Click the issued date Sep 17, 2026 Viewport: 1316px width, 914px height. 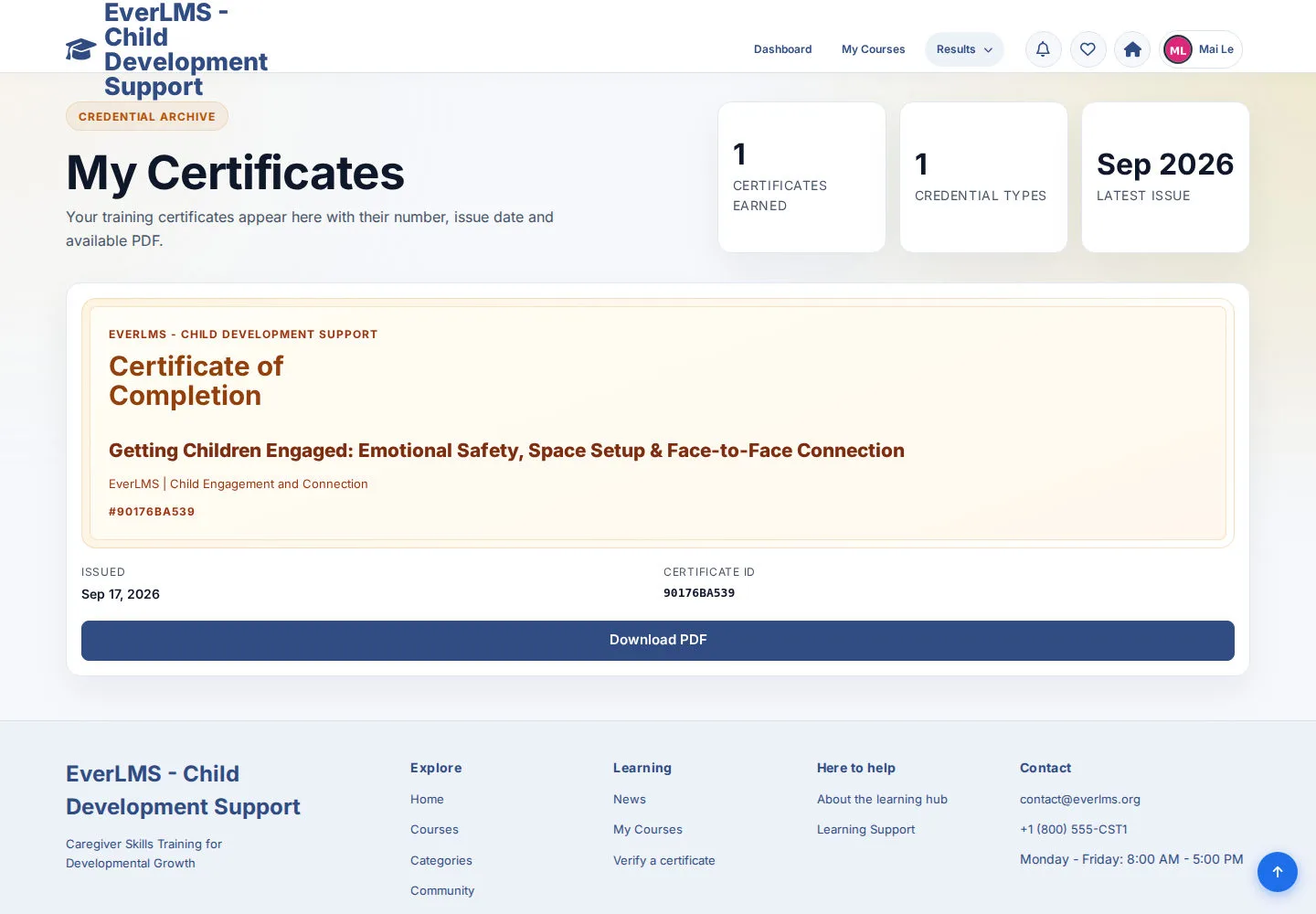tap(121, 594)
